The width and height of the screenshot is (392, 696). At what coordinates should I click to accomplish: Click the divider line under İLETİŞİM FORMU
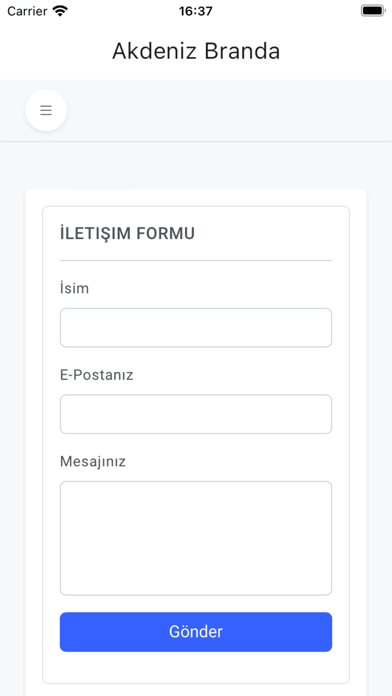[196, 261]
